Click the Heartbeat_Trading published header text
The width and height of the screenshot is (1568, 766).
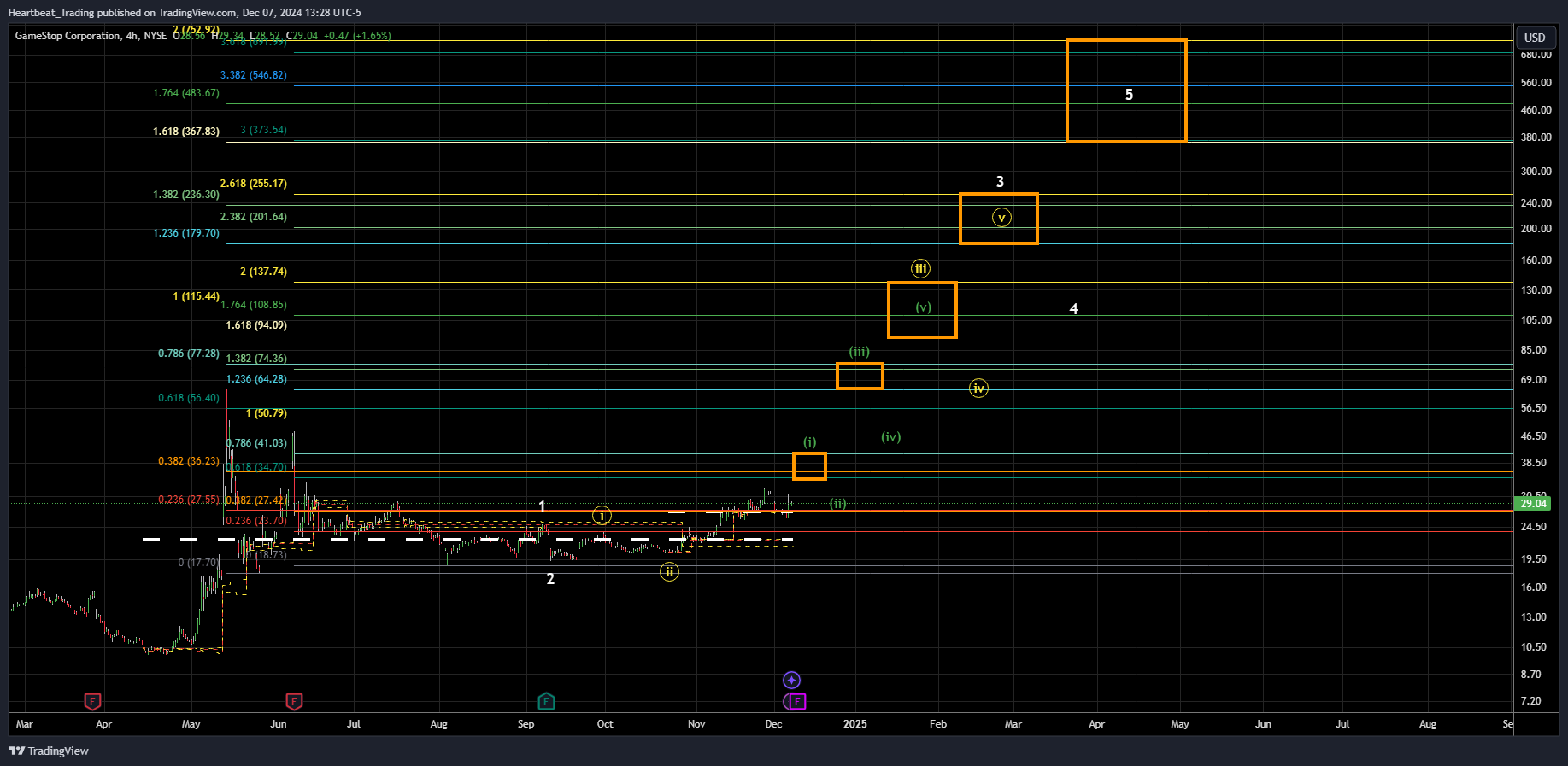[185, 13]
